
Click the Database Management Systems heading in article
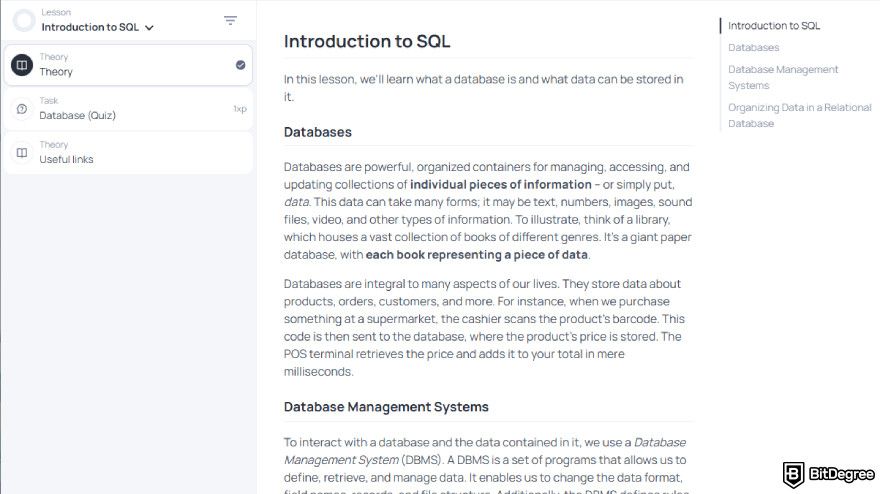386,407
